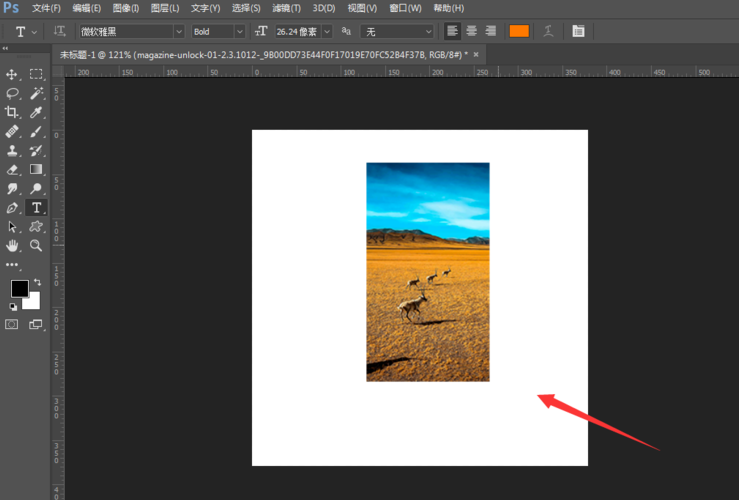Select the Rectangular Marquee tool
This screenshot has width=739, height=500.
click(36, 75)
